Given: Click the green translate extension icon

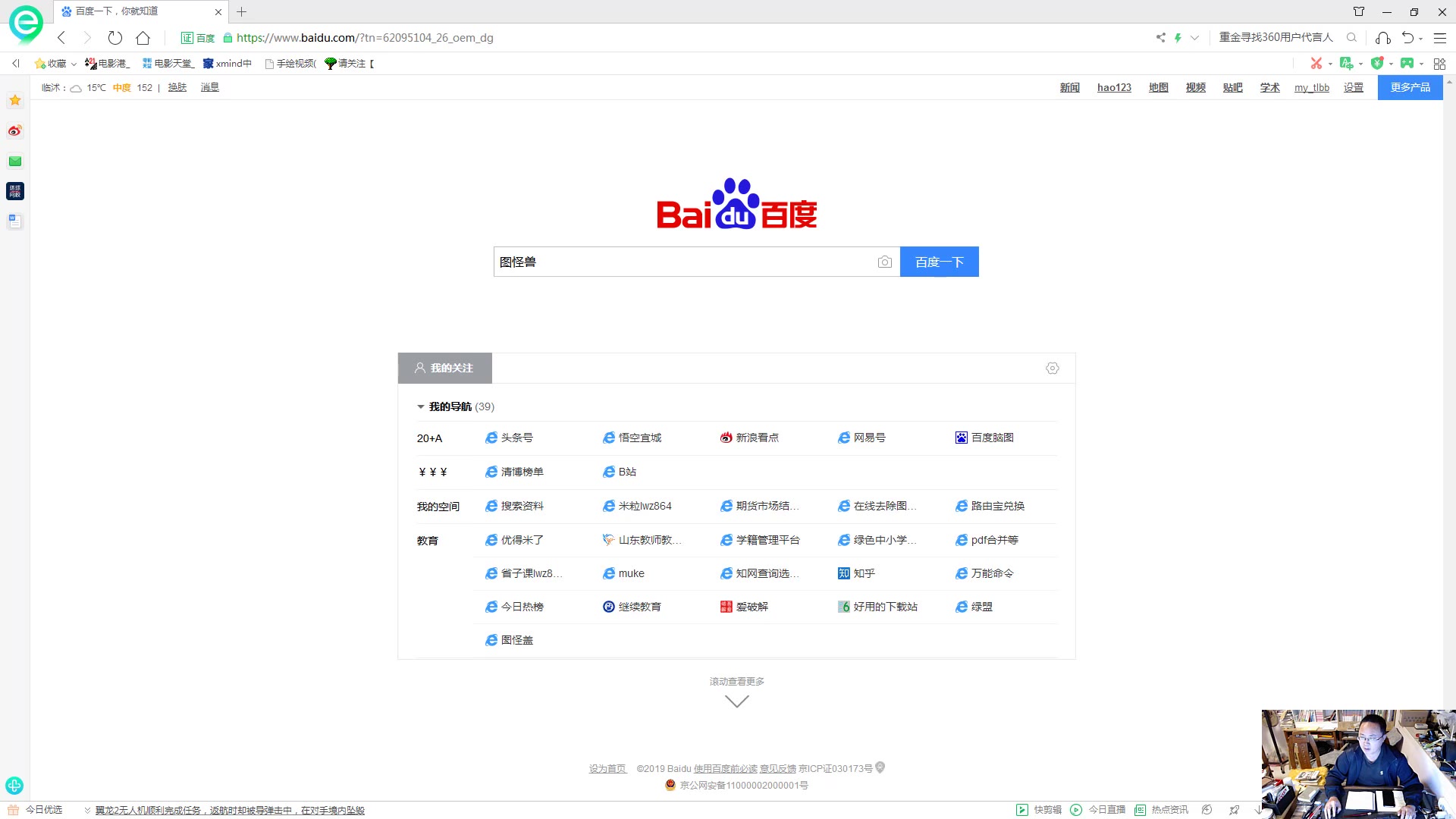Looking at the screenshot, I should [x=1346, y=64].
